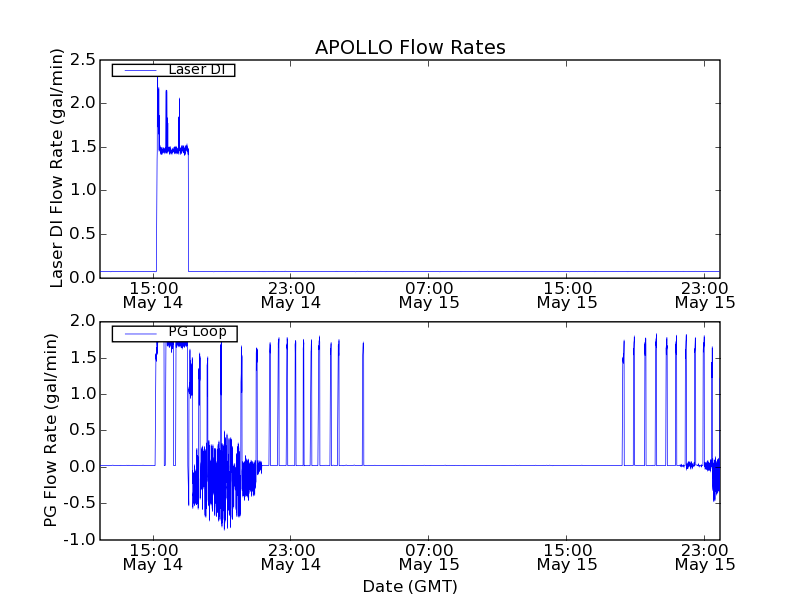Click the "Laser DI Flow Rate (gal/min)" y-axis label
This screenshot has height=600, width=800.
click(x=58, y=167)
